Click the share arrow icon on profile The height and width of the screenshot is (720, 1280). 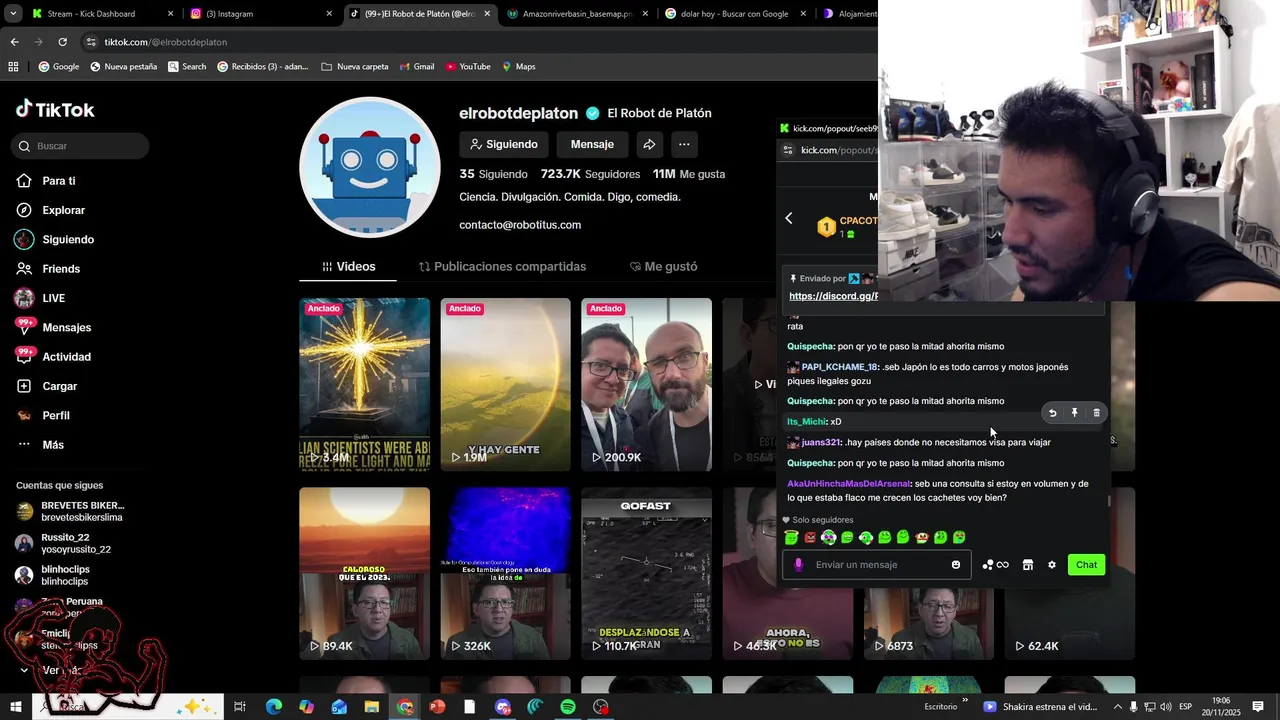(x=649, y=144)
